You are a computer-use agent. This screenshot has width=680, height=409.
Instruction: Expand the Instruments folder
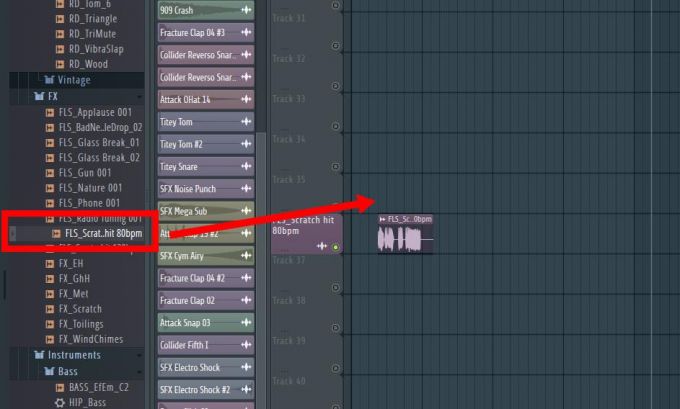pyautogui.click(x=74, y=355)
